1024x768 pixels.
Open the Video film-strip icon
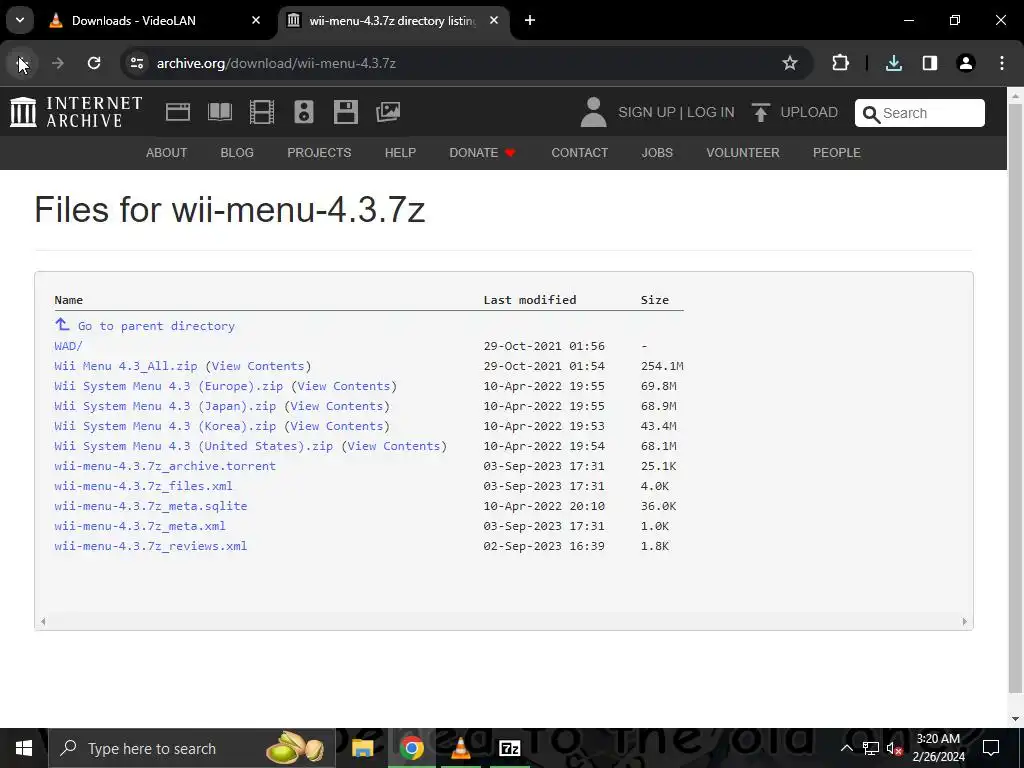point(262,112)
